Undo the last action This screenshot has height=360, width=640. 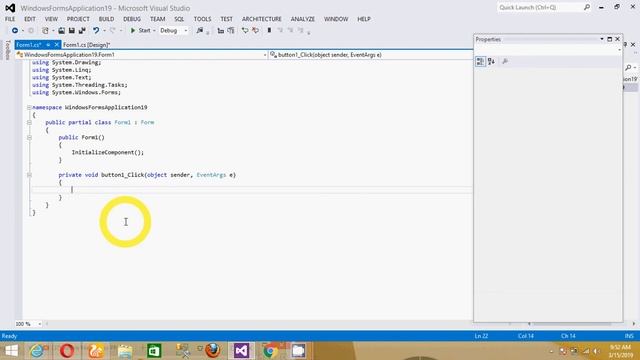[96, 31]
